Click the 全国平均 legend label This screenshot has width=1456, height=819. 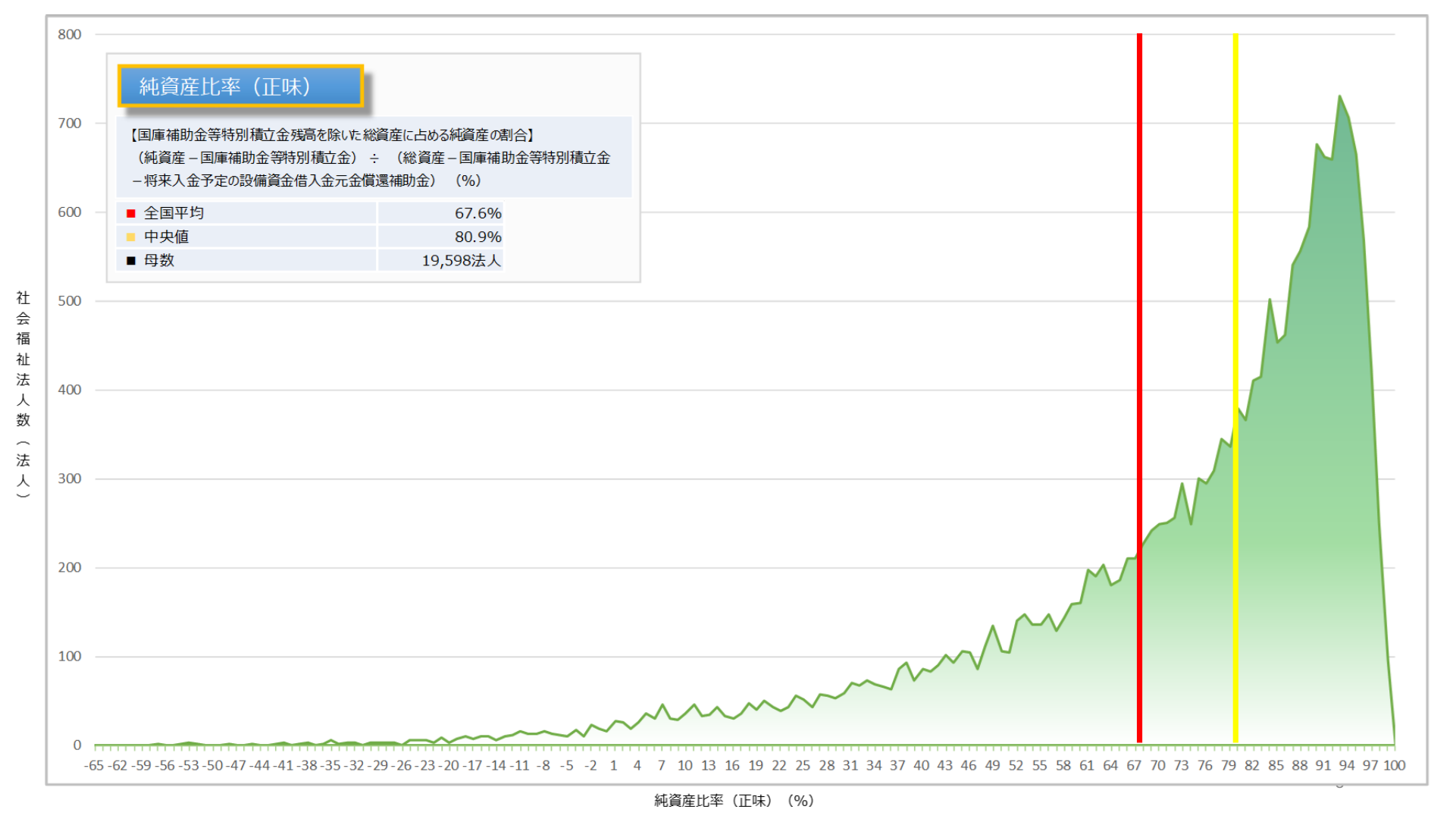click(x=174, y=214)
